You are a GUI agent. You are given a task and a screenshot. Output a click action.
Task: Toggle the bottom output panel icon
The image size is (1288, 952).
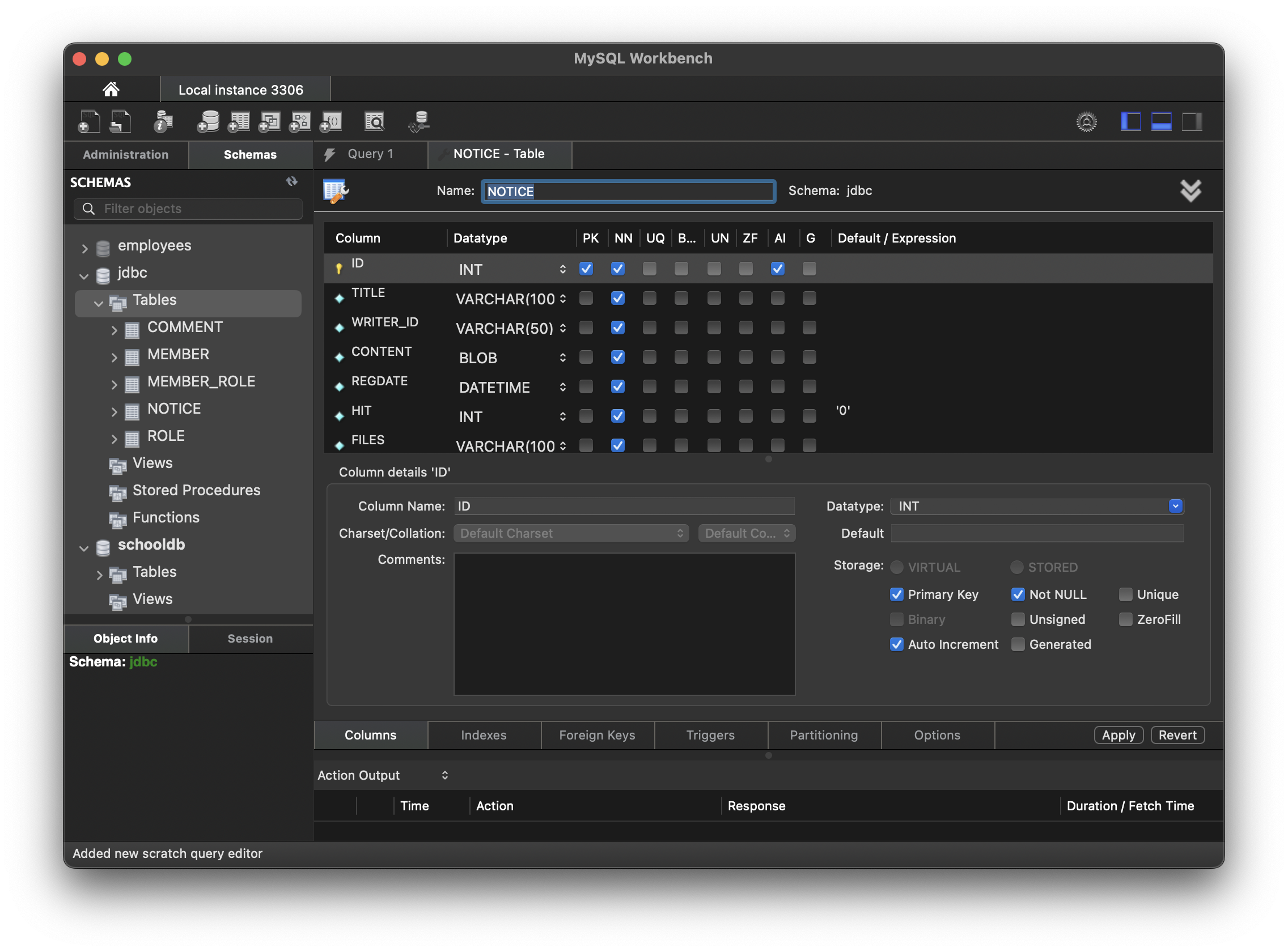pos(1160,122)
